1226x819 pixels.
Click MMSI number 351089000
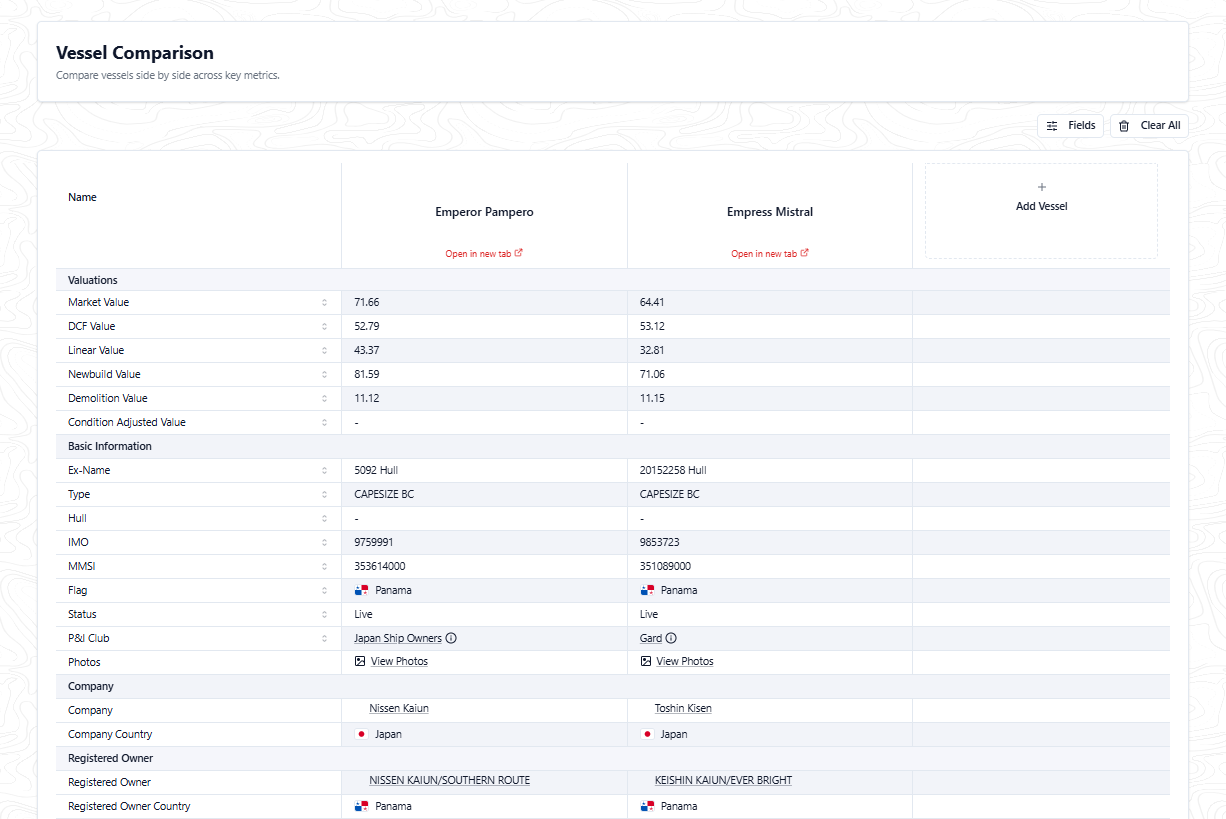[x=665, y=566]
